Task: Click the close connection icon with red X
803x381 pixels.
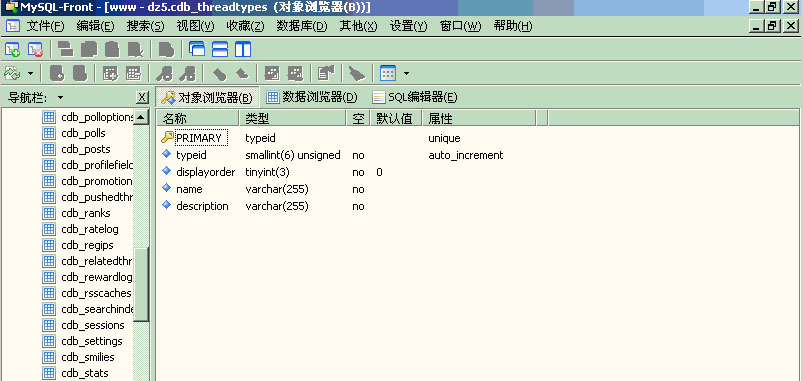Action: 35,50
